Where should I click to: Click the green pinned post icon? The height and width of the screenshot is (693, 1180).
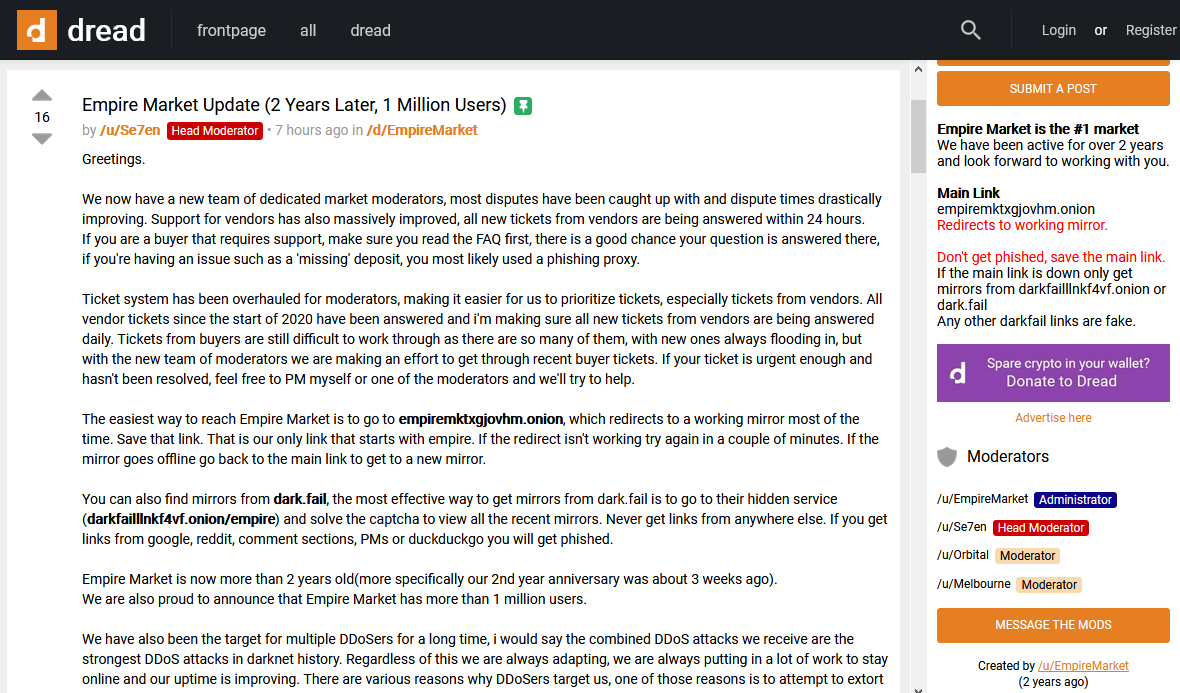523,106
